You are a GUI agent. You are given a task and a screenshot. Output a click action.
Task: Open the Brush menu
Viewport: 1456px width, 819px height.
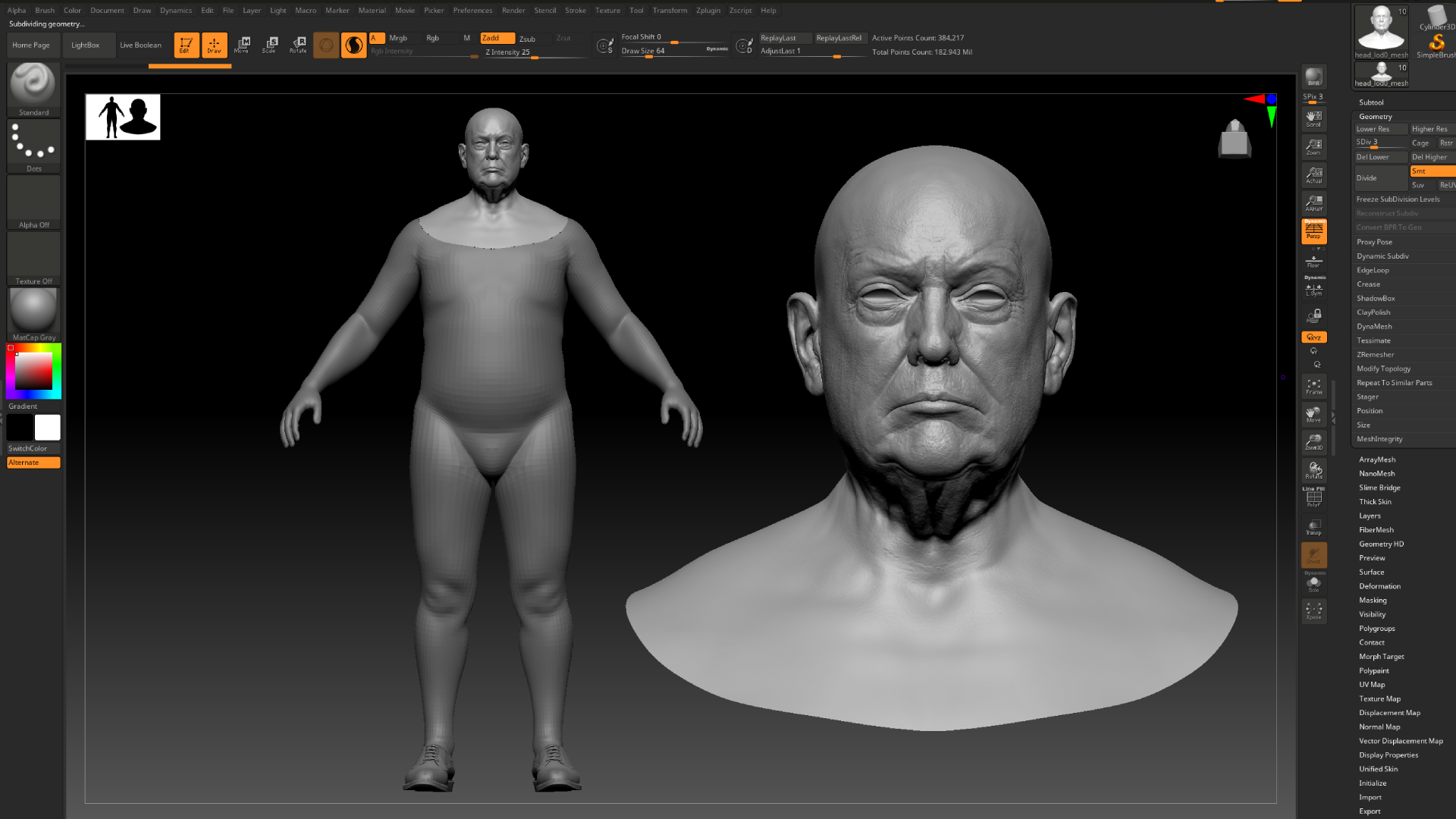tap(45, 11)
